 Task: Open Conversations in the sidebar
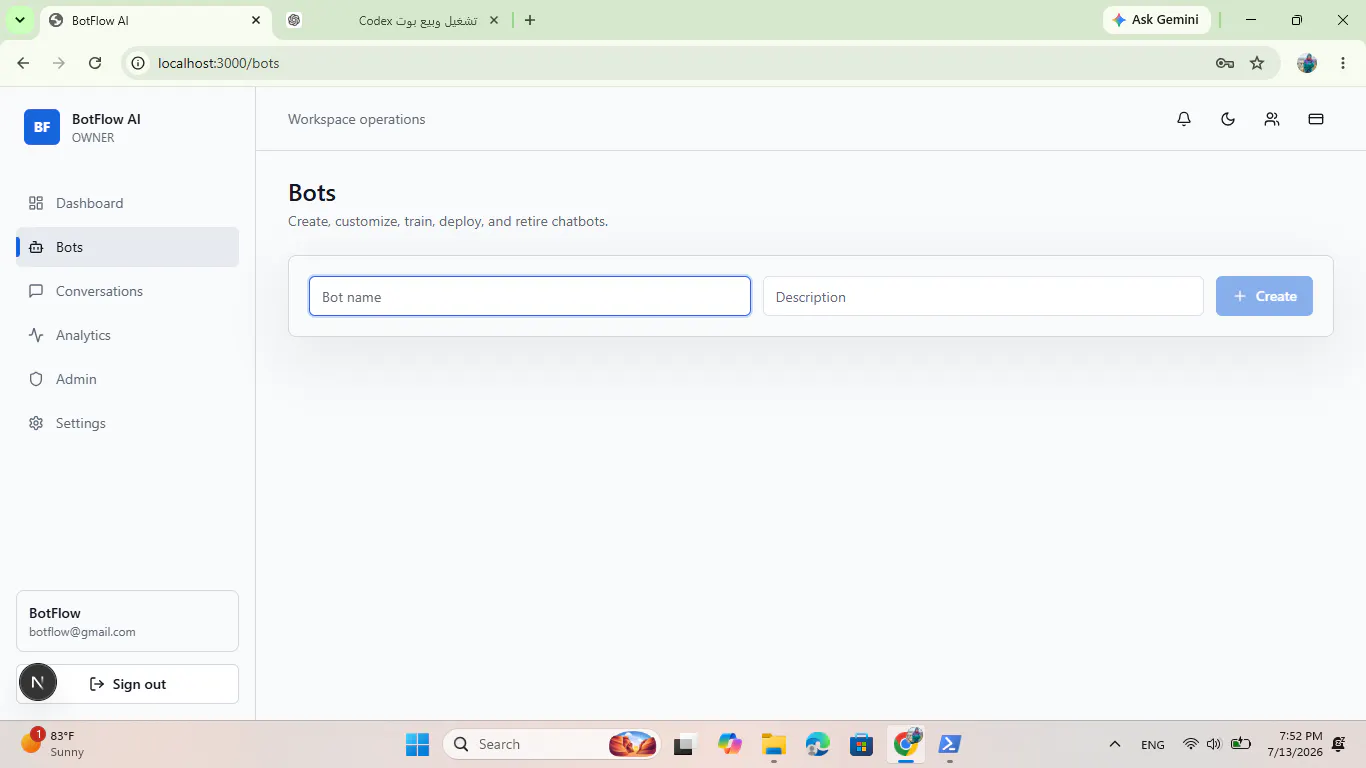(127, 291)
